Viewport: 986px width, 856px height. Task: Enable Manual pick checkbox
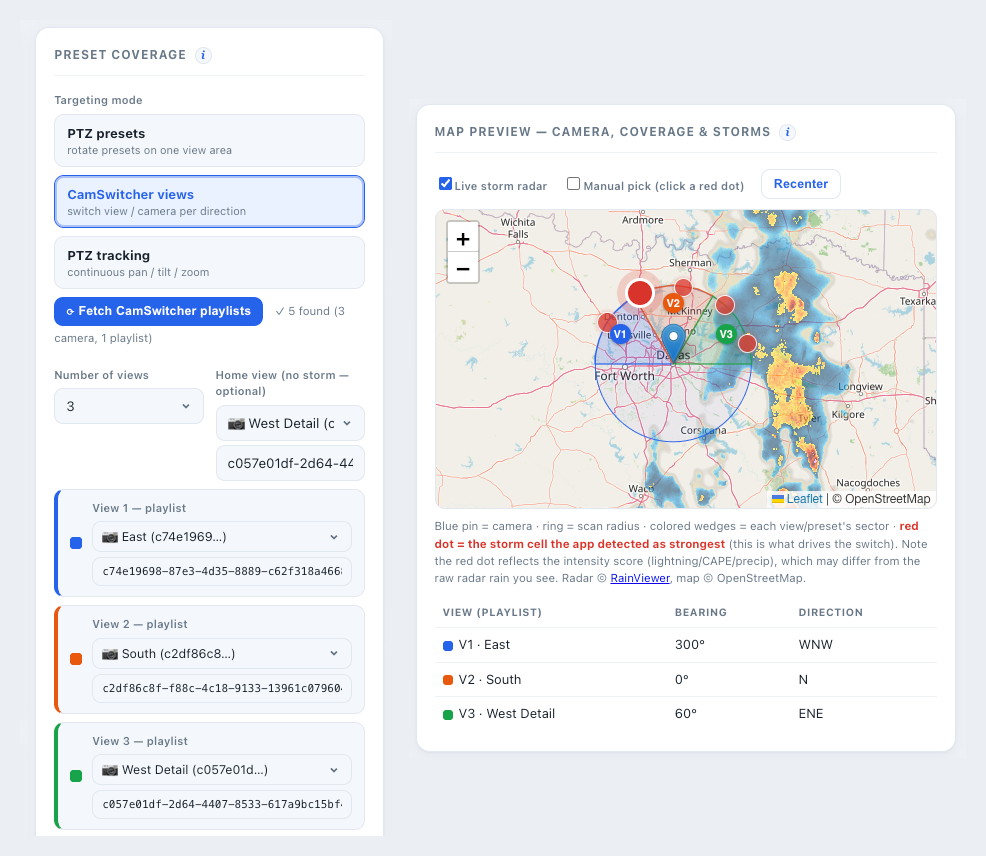573,184
